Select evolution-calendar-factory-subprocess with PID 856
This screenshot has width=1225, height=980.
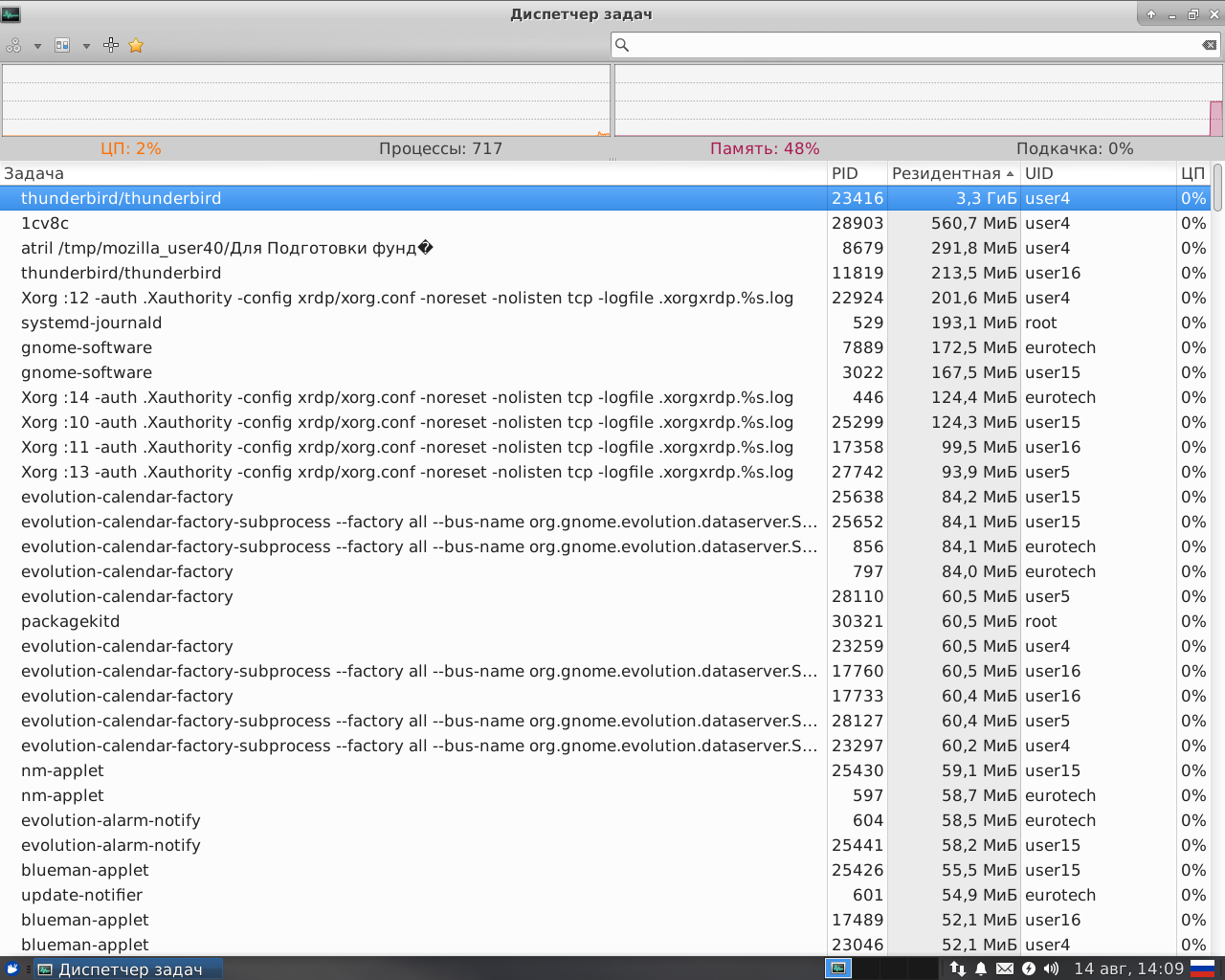pos(605,546)
